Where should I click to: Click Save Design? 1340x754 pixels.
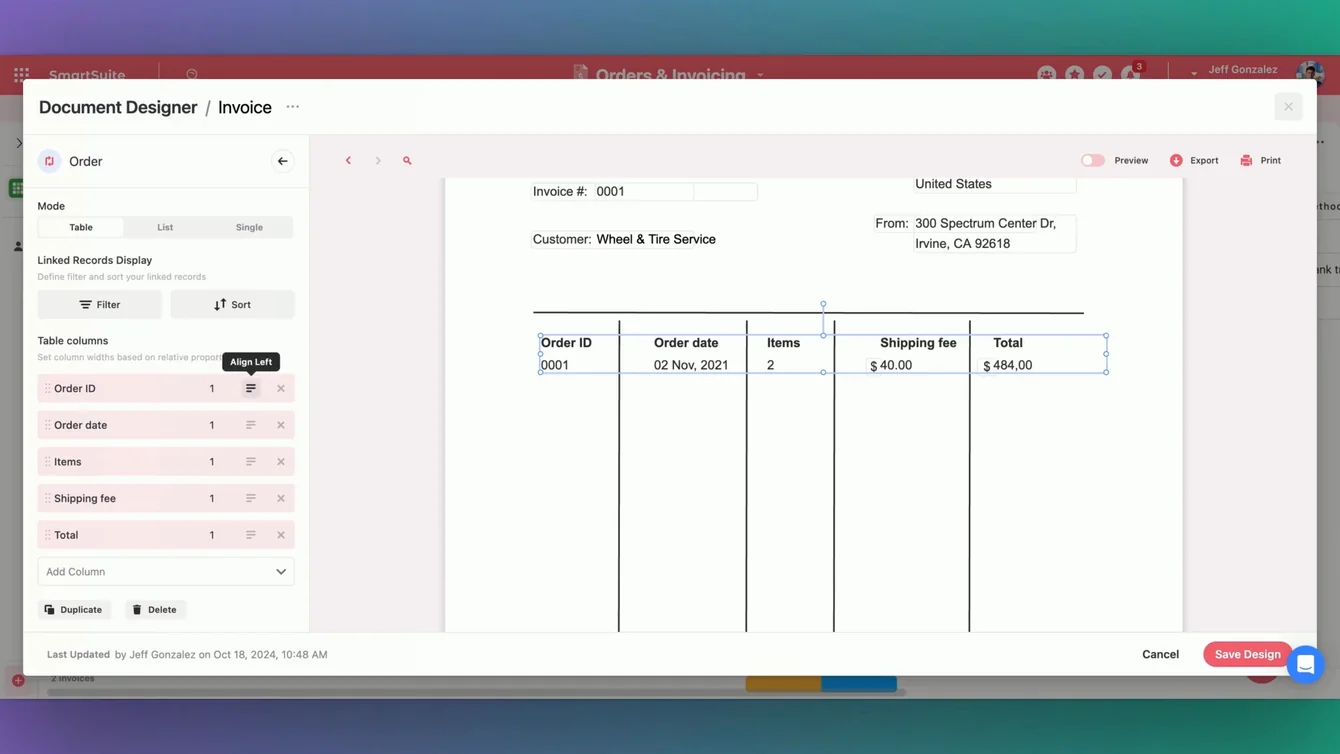click(1247, 654)
